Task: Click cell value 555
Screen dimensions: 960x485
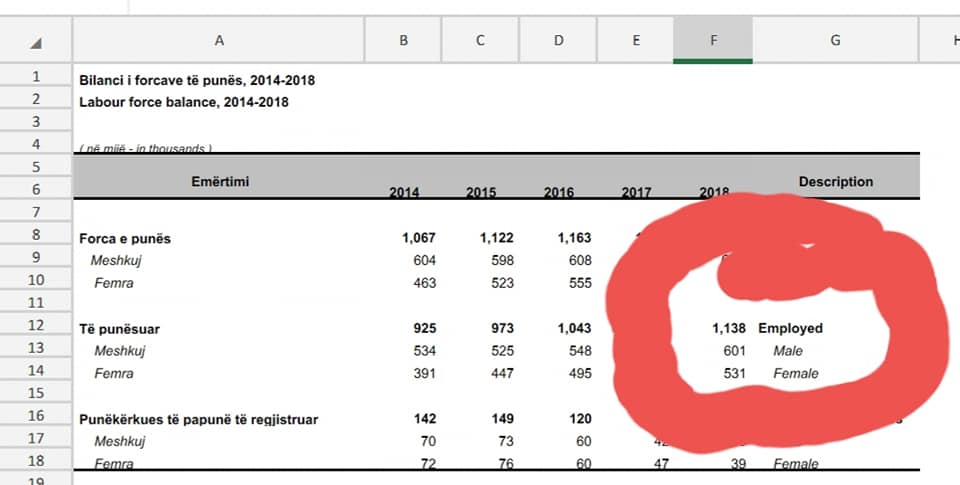Action: (580, 283)
